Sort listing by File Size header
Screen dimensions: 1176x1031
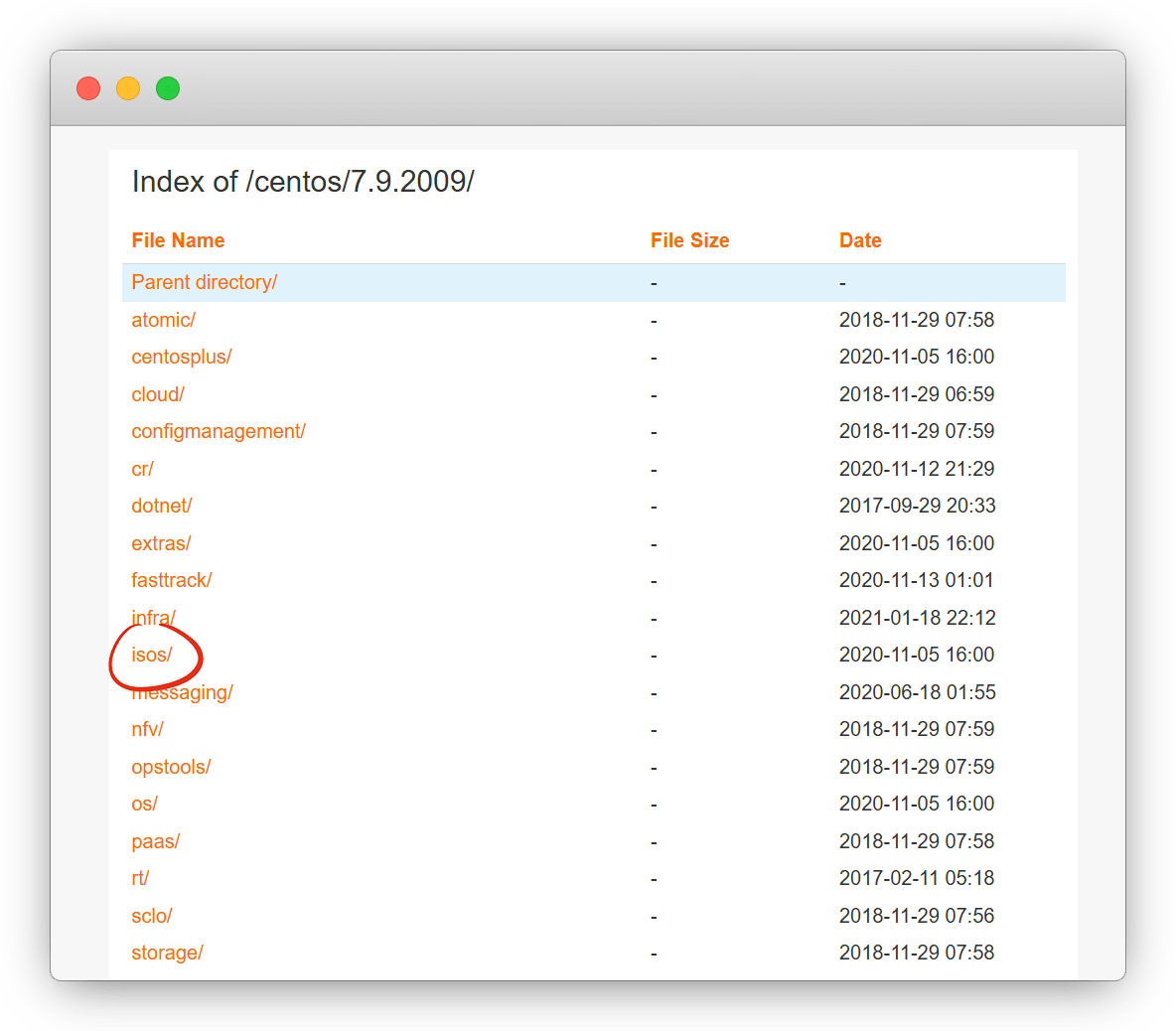tap(689, 240)
